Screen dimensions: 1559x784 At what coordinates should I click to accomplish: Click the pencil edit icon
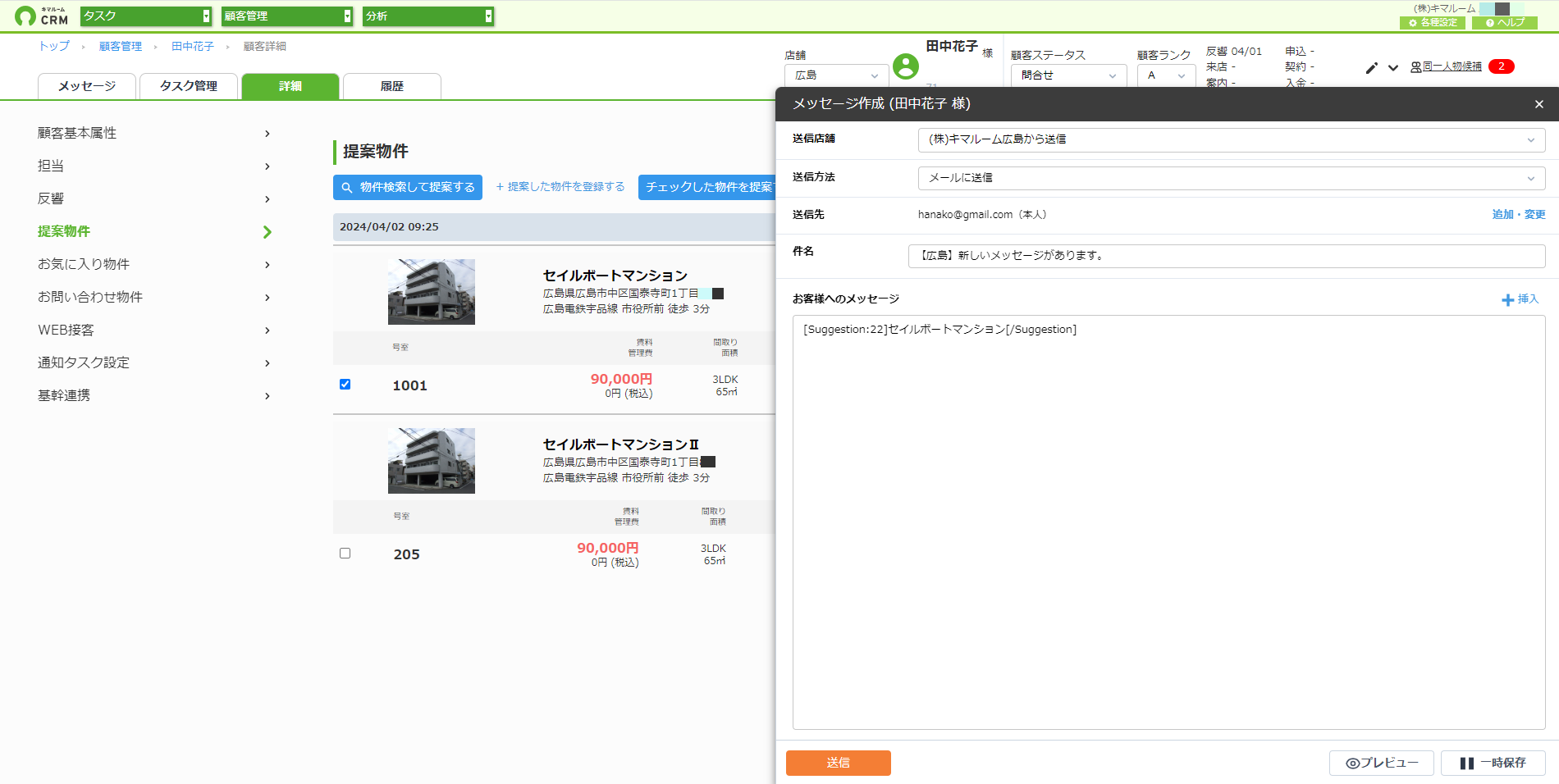pos(1371,68)
